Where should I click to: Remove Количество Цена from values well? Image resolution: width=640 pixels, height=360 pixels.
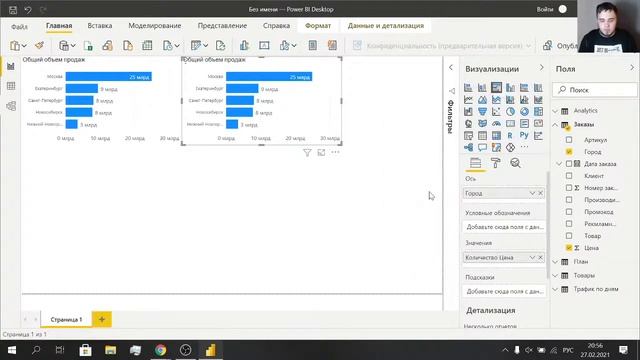(540, 258)
